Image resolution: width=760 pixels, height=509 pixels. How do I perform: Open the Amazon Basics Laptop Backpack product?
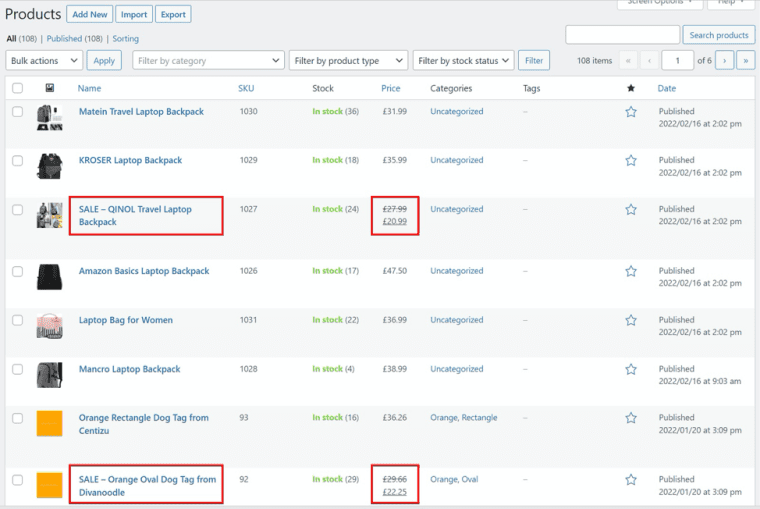144,271
